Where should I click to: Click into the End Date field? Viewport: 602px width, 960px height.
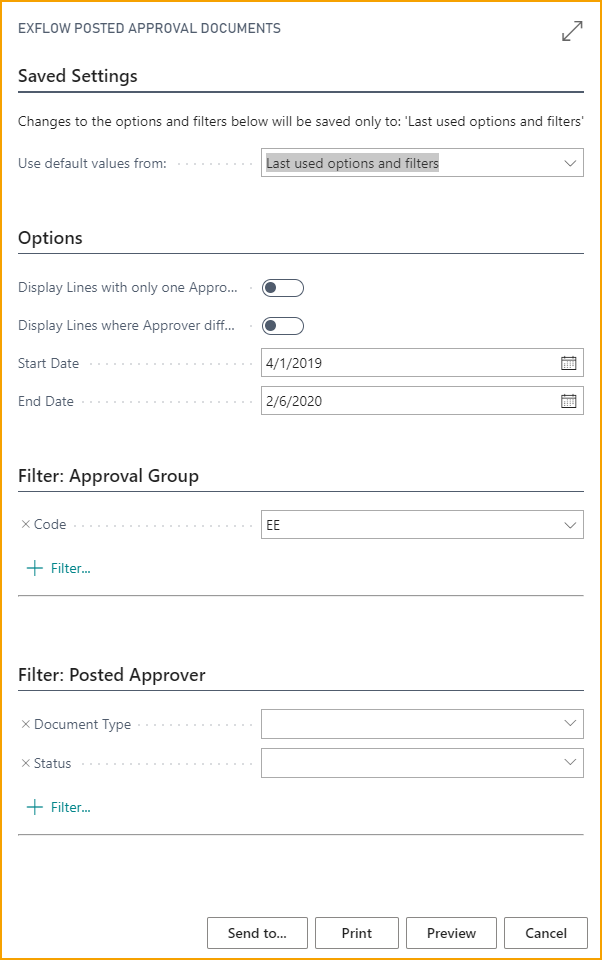(x=410, y=401)
